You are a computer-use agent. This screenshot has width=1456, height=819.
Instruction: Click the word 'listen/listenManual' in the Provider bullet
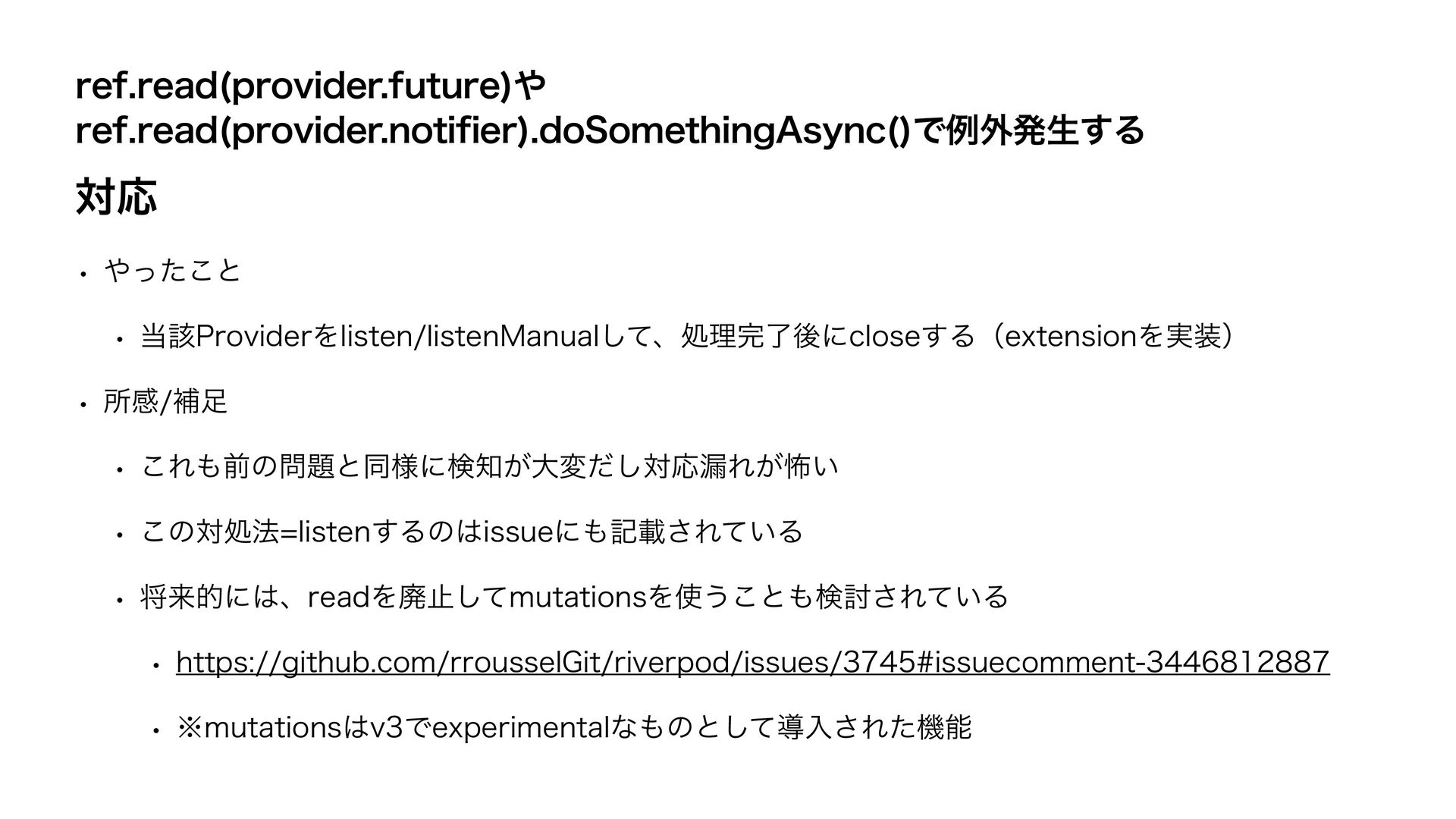click(470, 336)
